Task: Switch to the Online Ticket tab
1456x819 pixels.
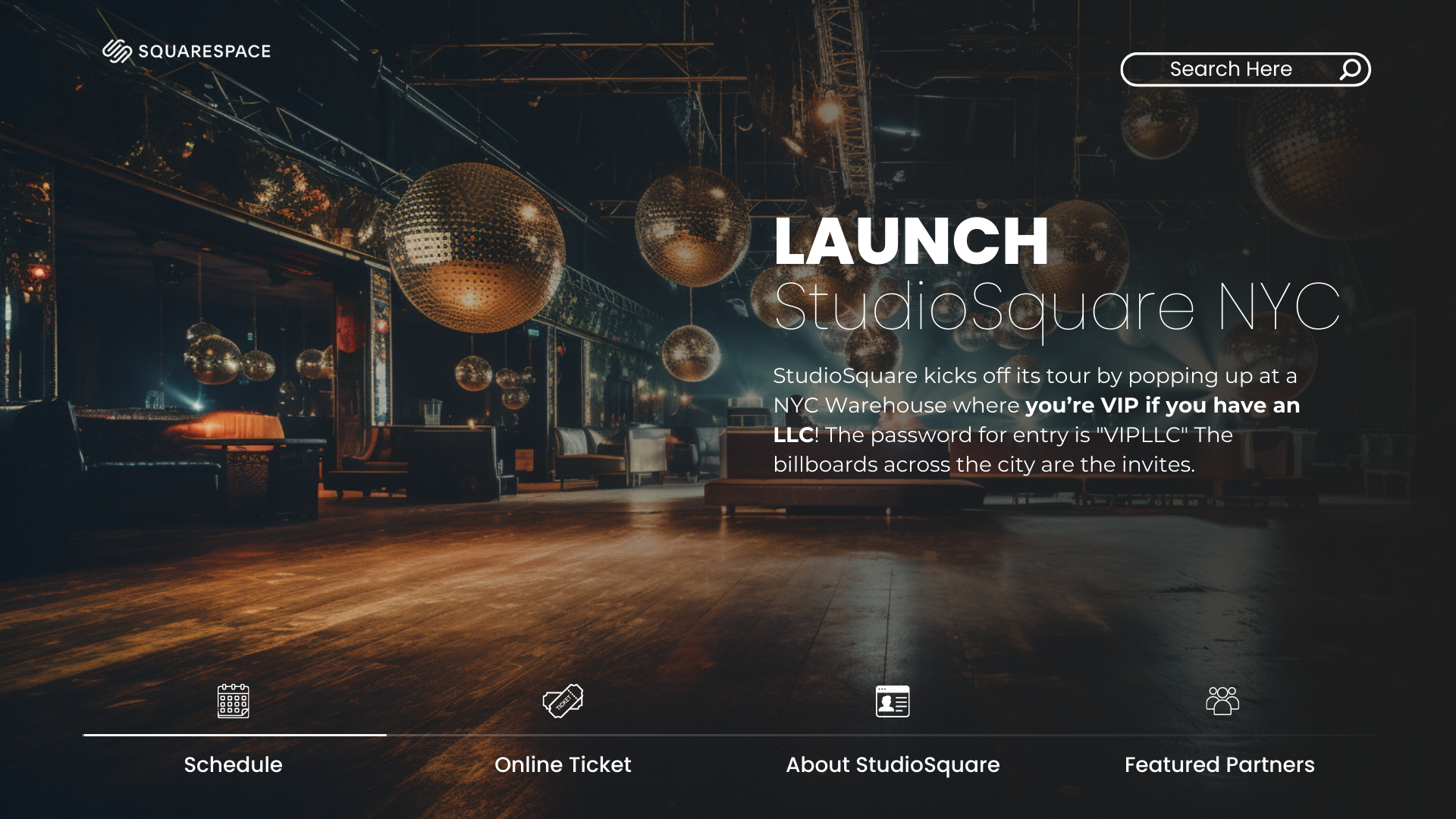Action: pos(563,764)
